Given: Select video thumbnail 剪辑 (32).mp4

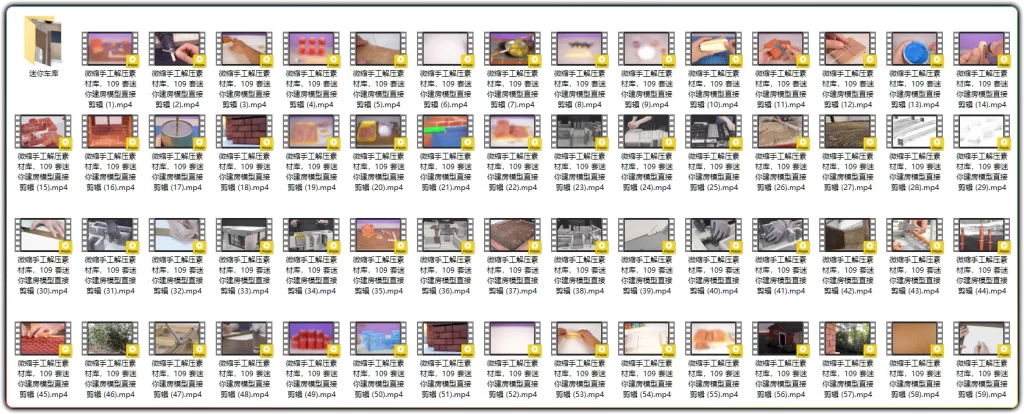Looking at the screenshot, I should (177, 236).
